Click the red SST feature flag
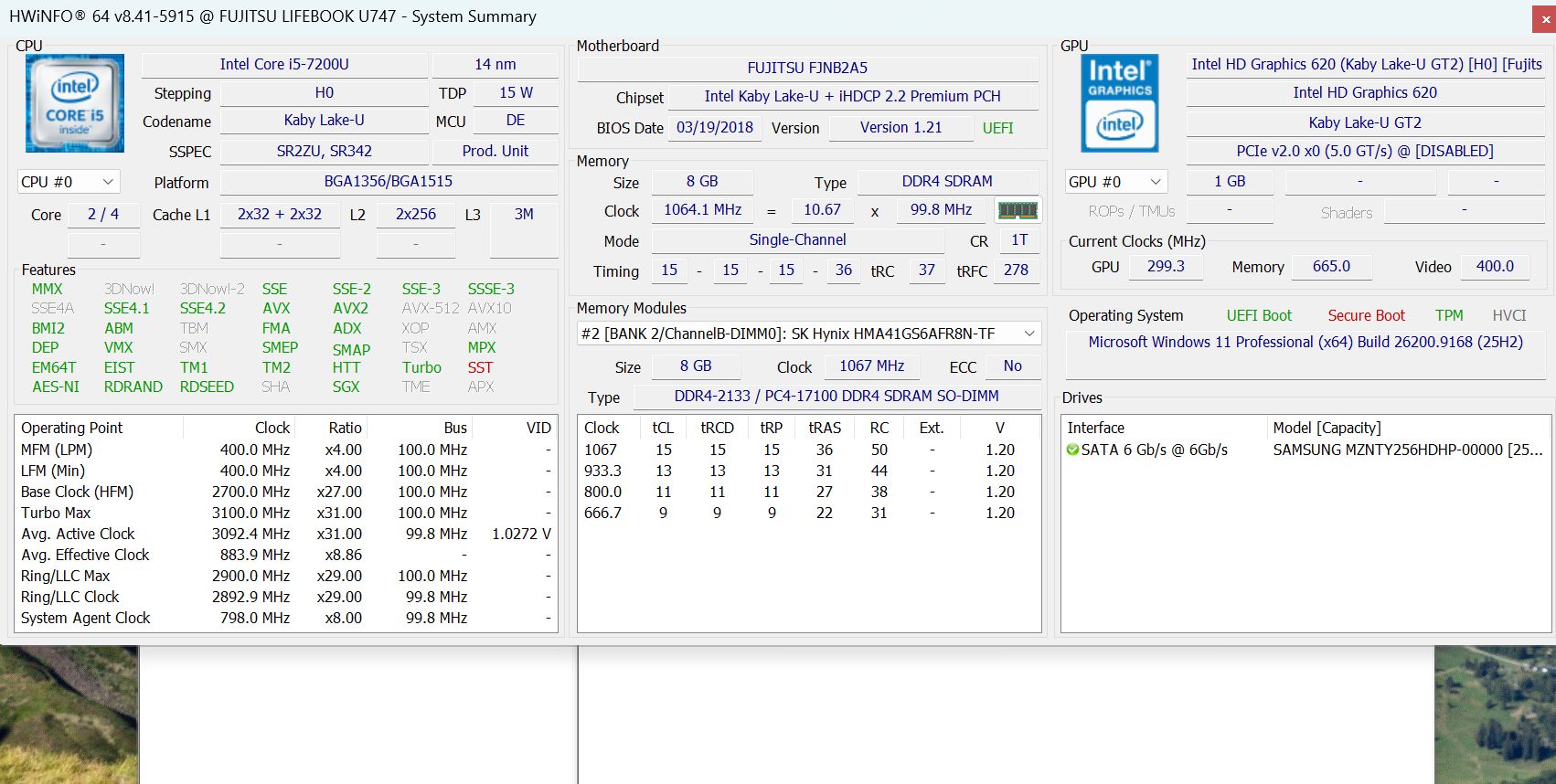The image size is (1556, 784). coord(481,367)
